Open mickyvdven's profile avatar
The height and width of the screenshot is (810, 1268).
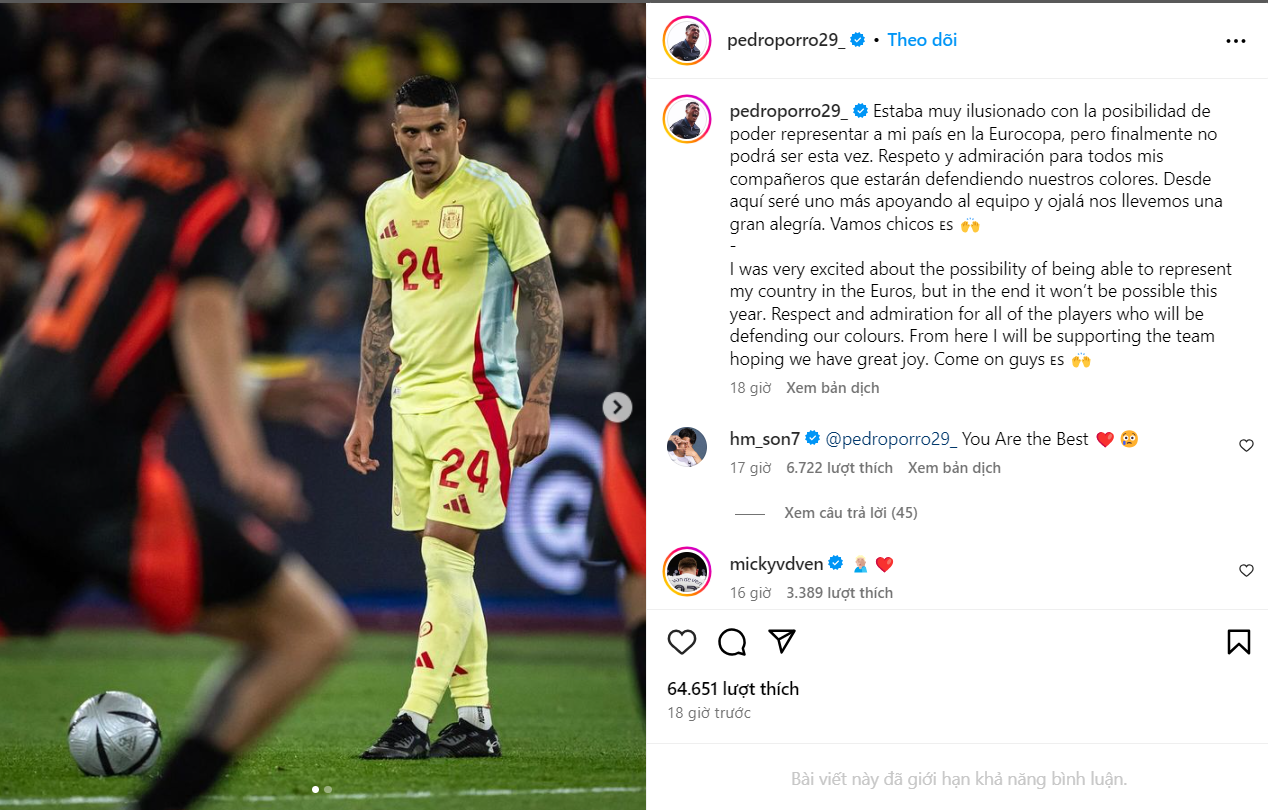point(687,572)
